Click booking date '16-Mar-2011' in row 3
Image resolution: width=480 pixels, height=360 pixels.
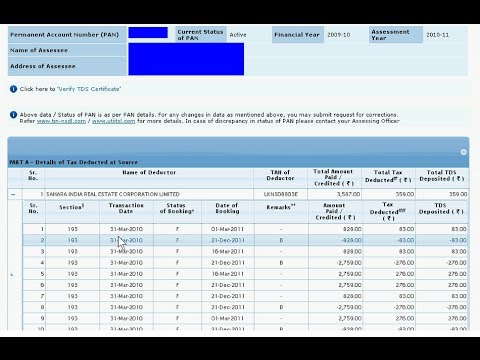coord(227,251)
